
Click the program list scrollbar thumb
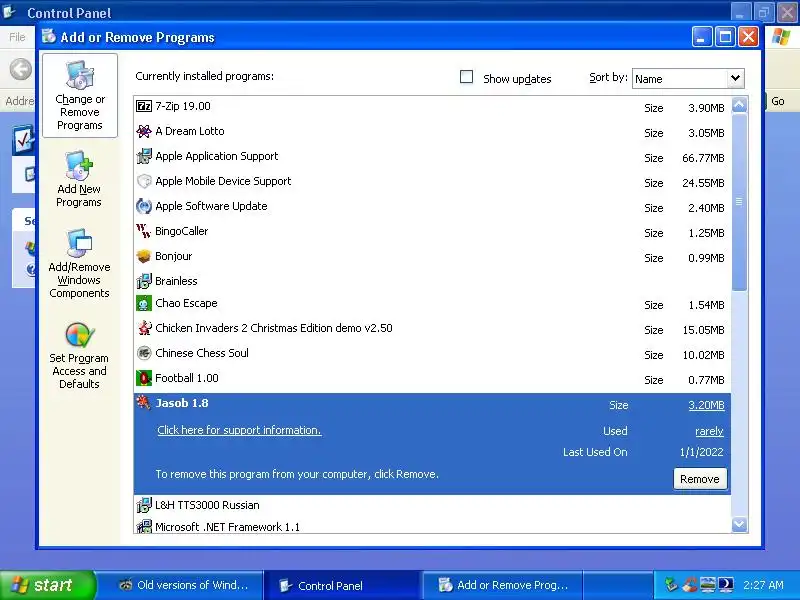[739, 202]
